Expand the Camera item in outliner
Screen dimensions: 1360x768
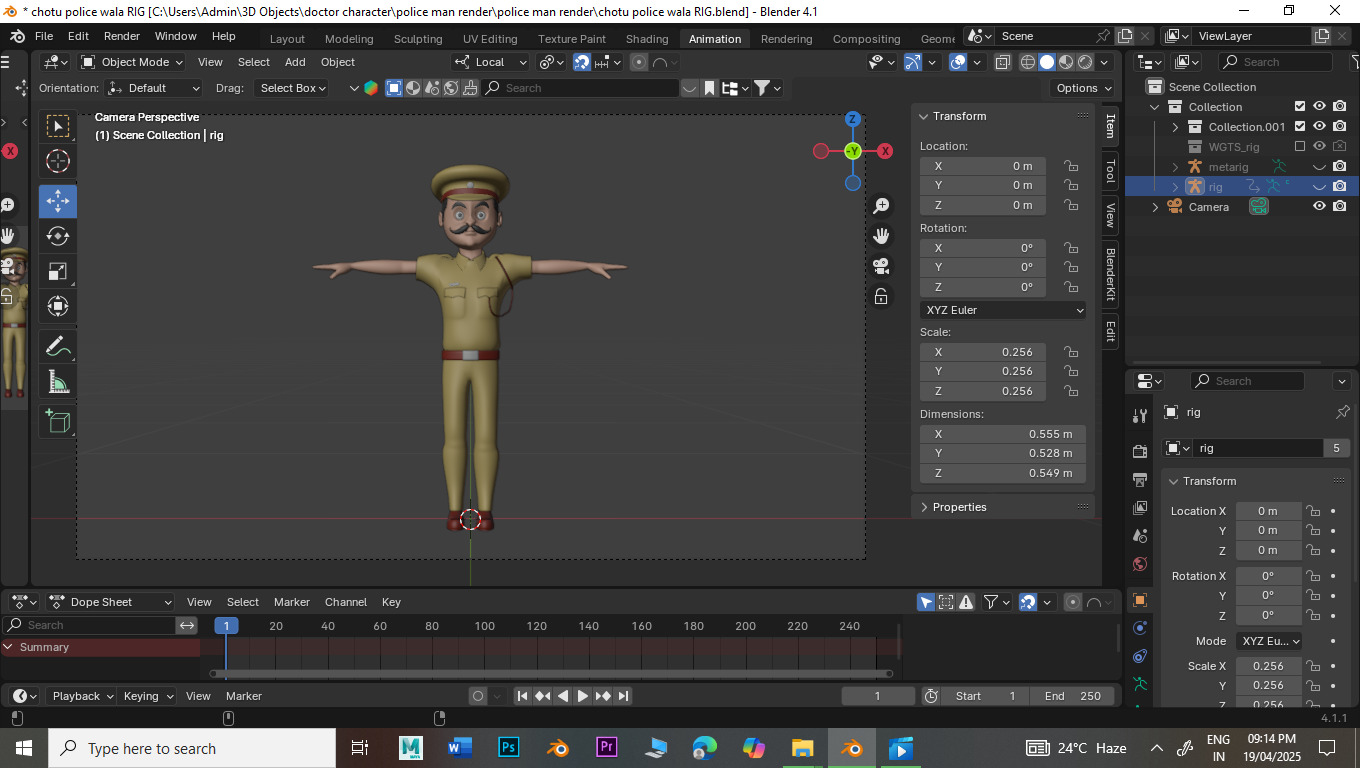point(1156,207)
